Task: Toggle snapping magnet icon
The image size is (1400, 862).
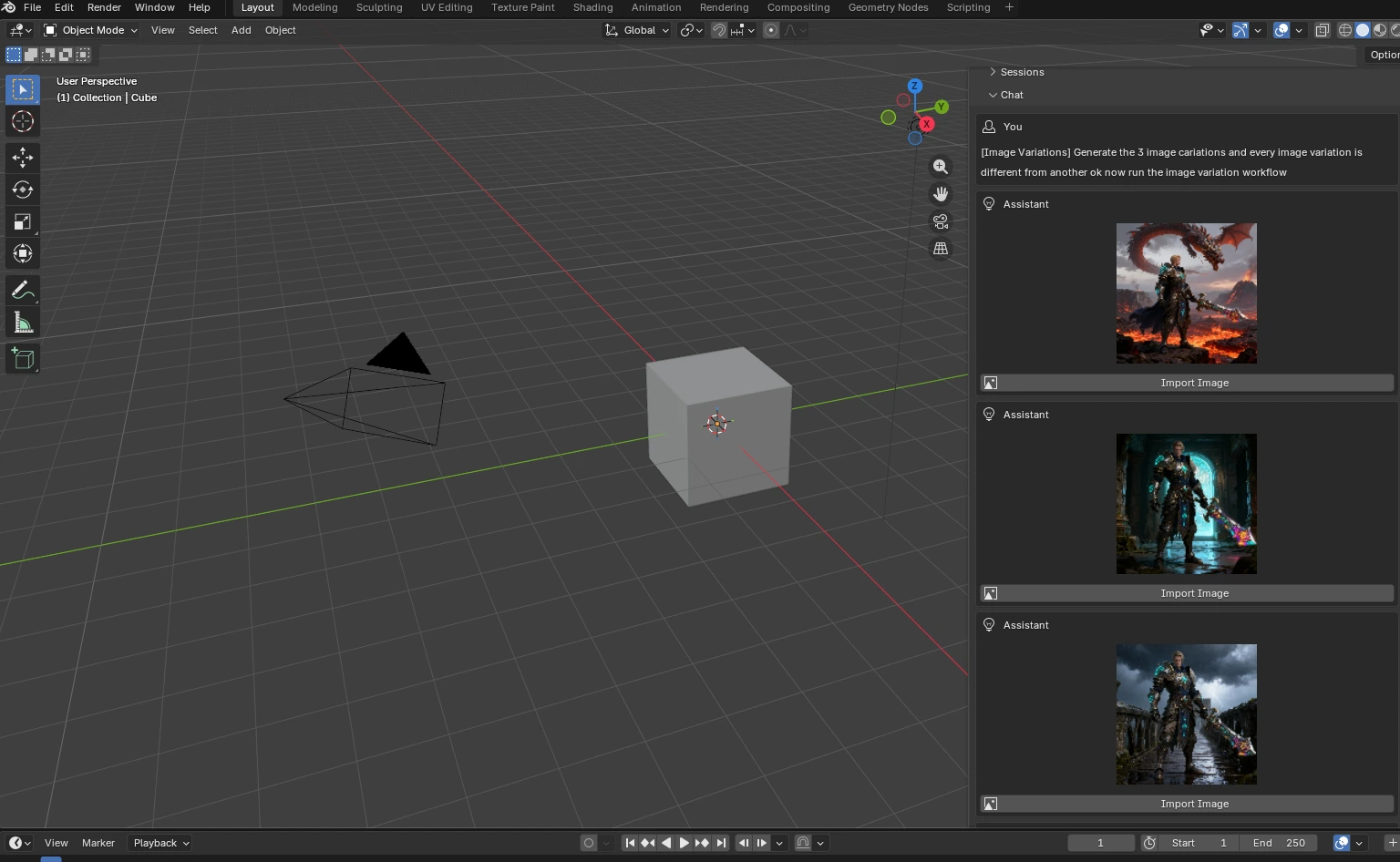Action: (x=719, y=30)
